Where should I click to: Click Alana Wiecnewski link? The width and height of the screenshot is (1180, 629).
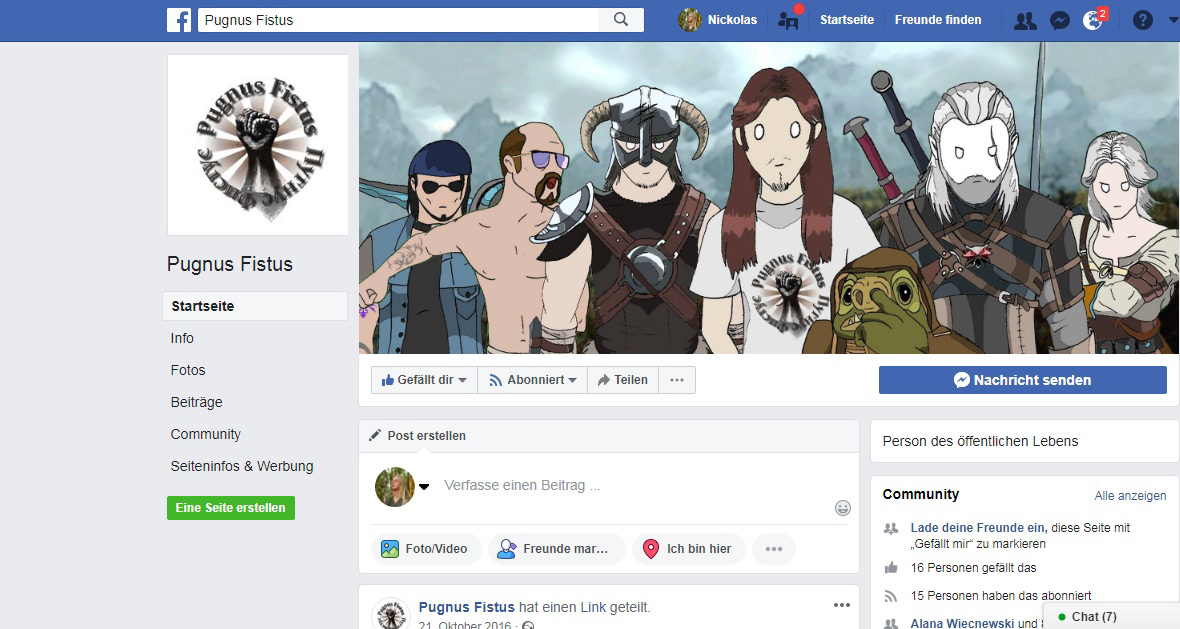[963, 623]
